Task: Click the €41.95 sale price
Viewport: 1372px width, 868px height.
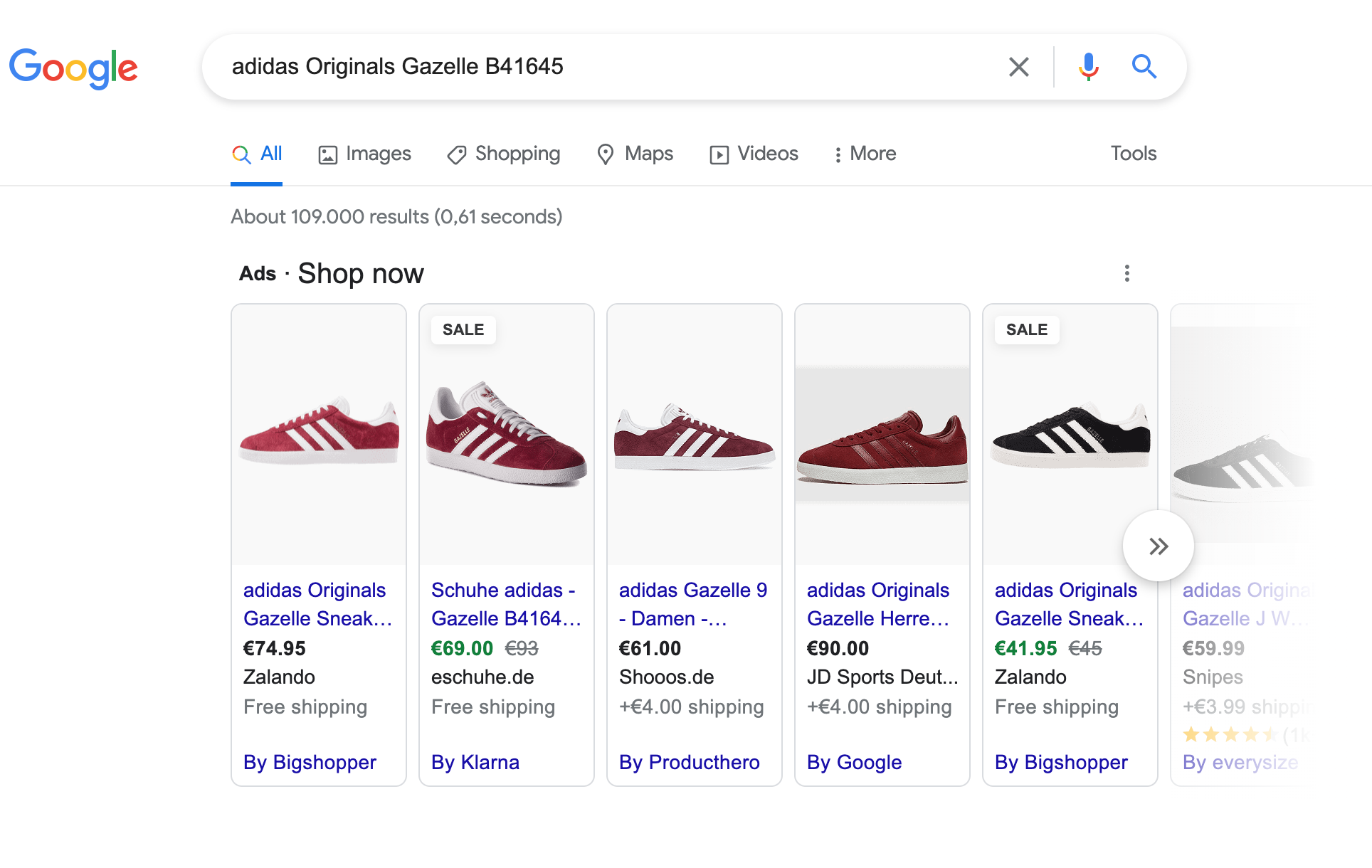Action: 1026,648
